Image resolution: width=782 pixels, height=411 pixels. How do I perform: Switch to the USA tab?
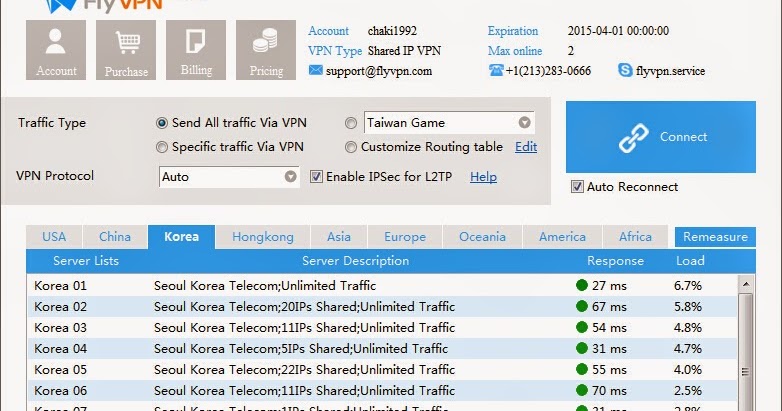coord(54,237)
